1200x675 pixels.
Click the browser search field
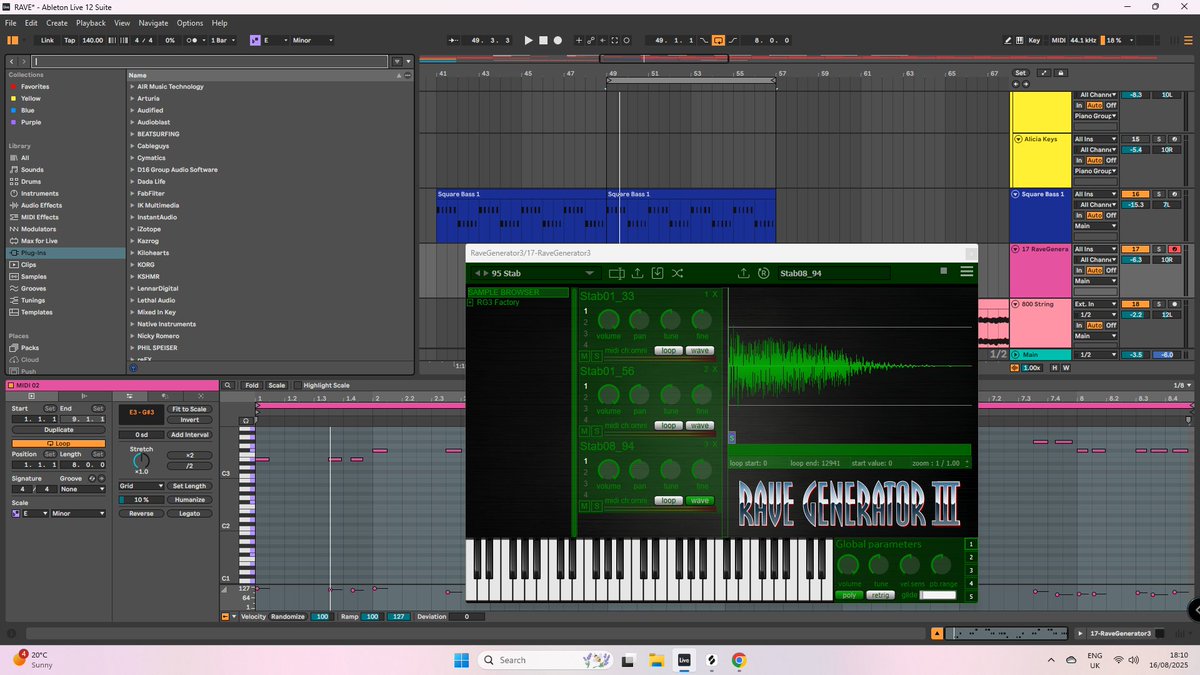point(210,61)
